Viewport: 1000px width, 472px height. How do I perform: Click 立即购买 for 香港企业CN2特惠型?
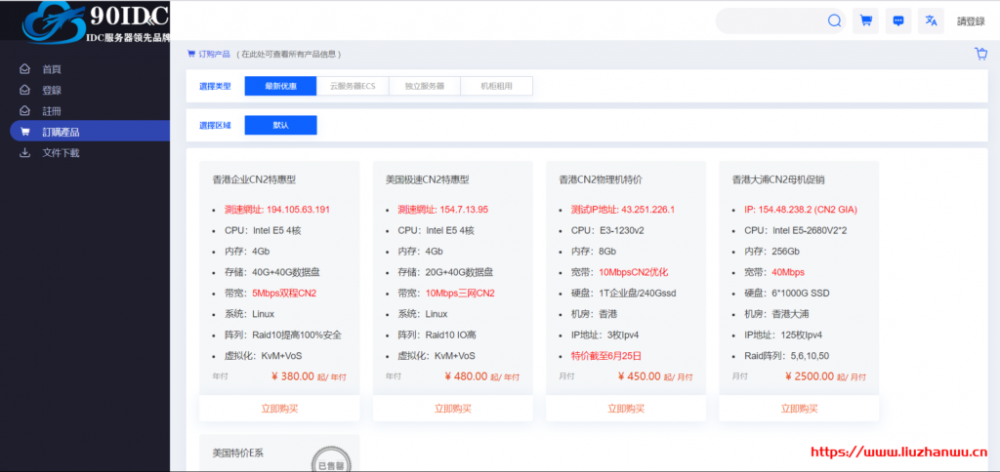[279, 408]
